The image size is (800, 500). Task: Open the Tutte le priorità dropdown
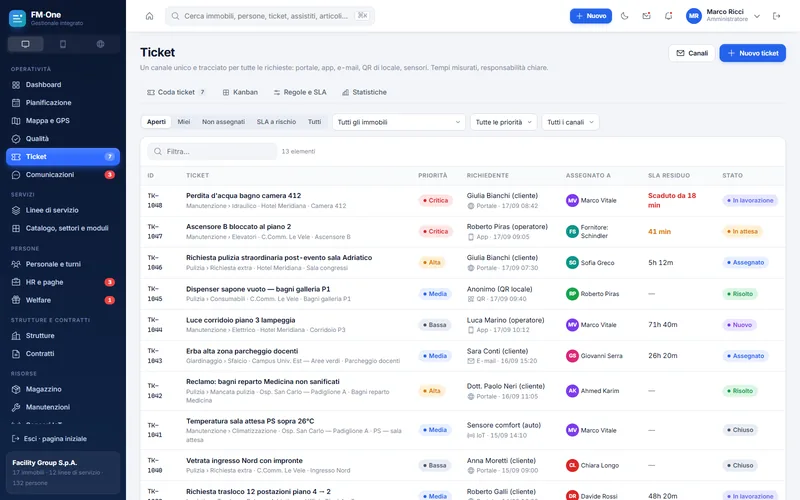point(504,122)
